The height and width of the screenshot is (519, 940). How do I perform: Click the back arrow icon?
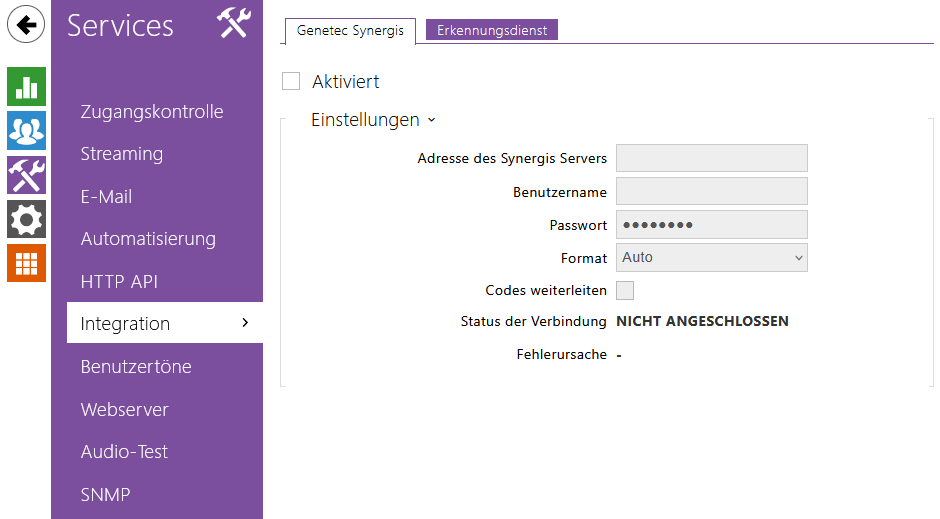coord(26,24)
